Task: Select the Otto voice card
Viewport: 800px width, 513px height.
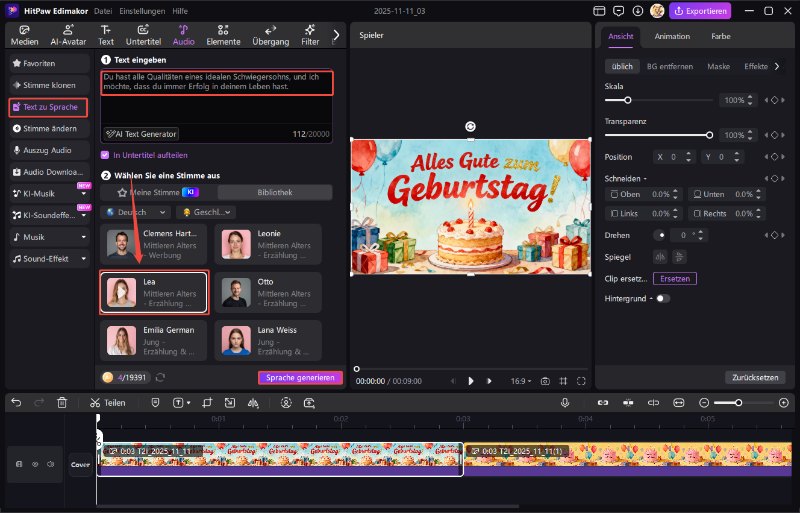Action: pos(267,292)
